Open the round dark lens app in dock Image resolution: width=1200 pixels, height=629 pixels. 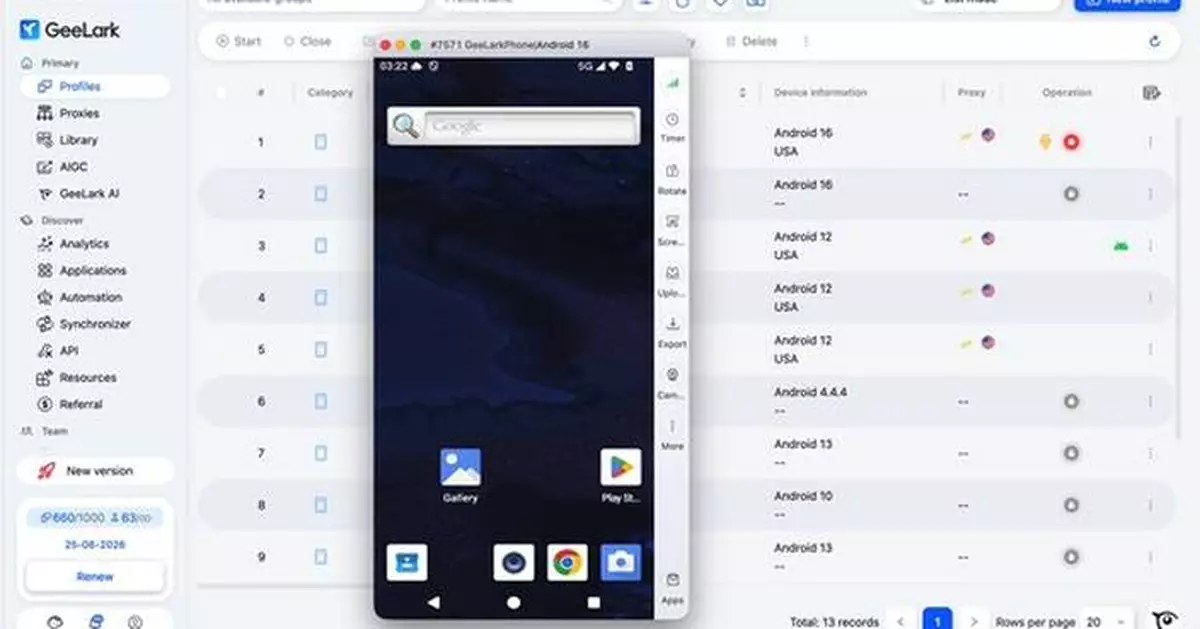[x=514, y=563]
